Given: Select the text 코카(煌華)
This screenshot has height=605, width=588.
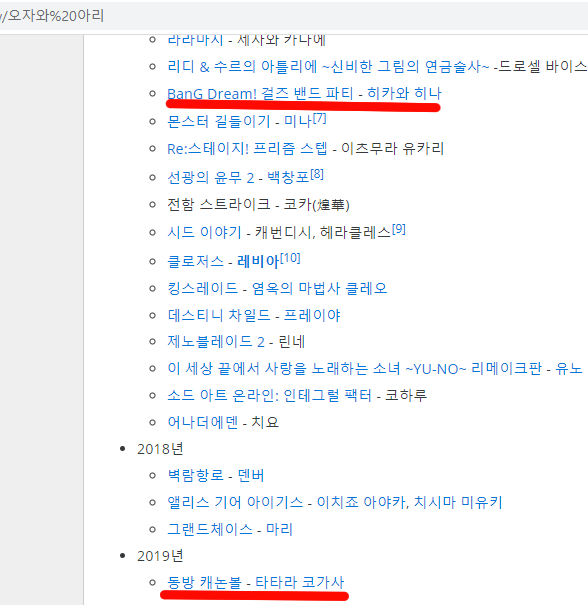Looking at the screenshot, I should point(316,204).
